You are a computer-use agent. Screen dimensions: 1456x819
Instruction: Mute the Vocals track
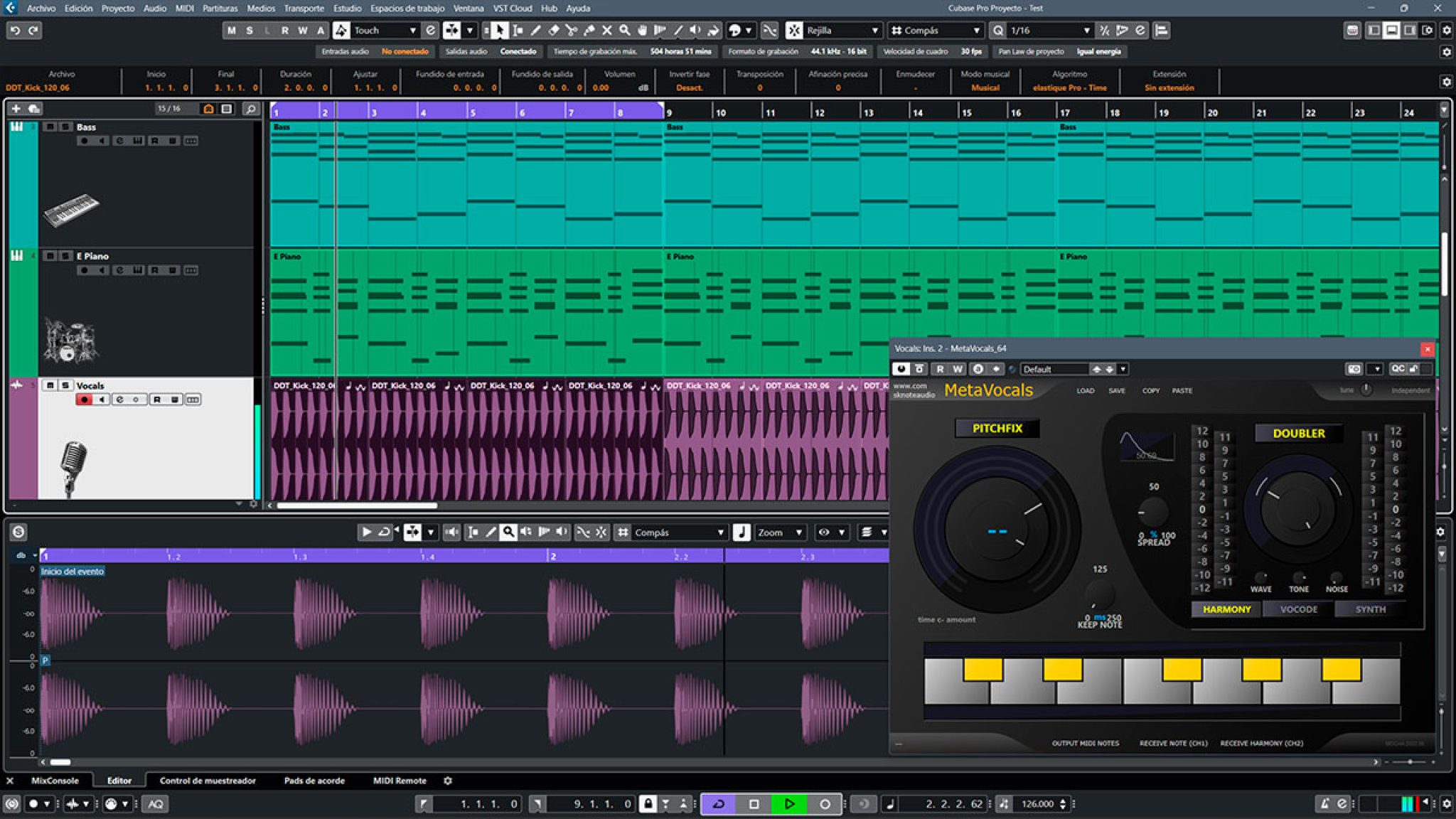pos(50,385)
